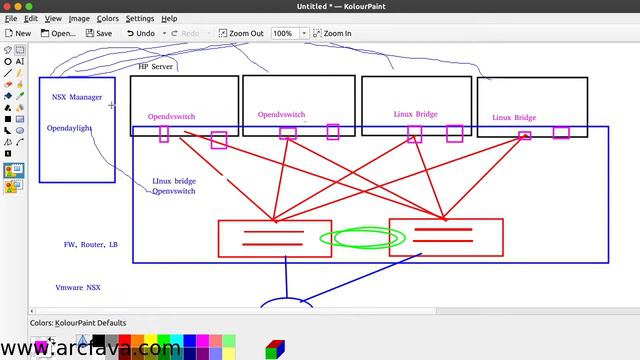The width and height of the screenshot is (640, 360).
Task: Select the rectangular selection tool
Action: coord(20,50)
